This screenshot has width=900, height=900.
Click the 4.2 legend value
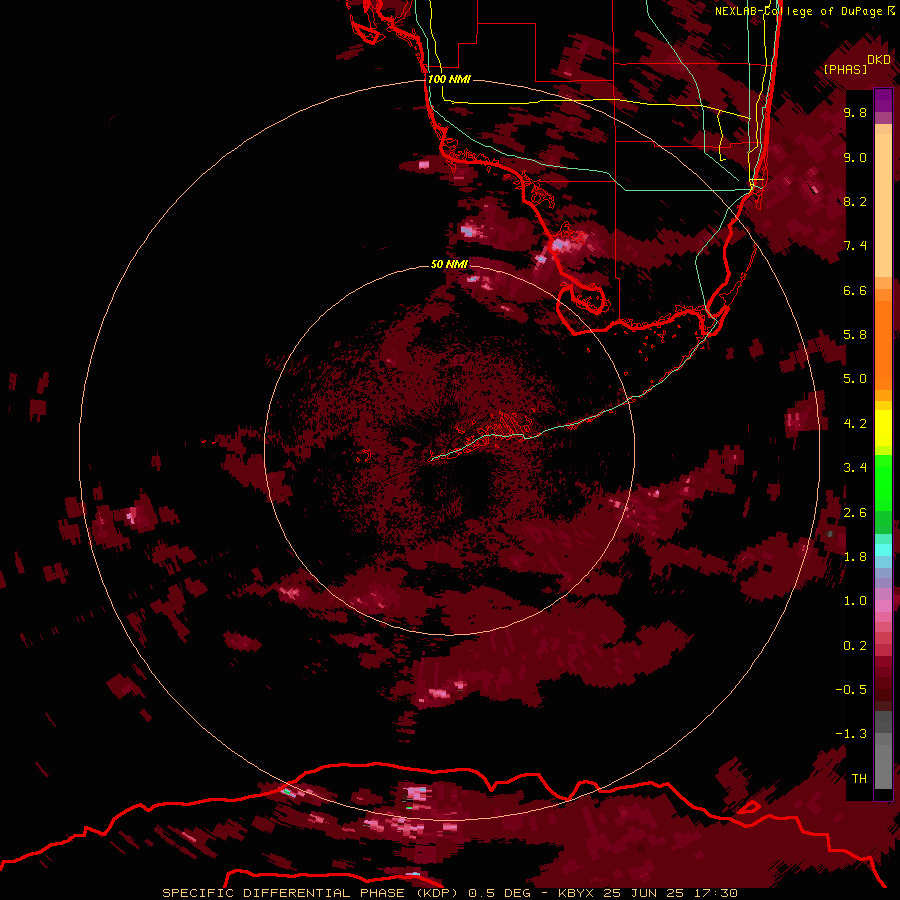(x=855, y=424)
